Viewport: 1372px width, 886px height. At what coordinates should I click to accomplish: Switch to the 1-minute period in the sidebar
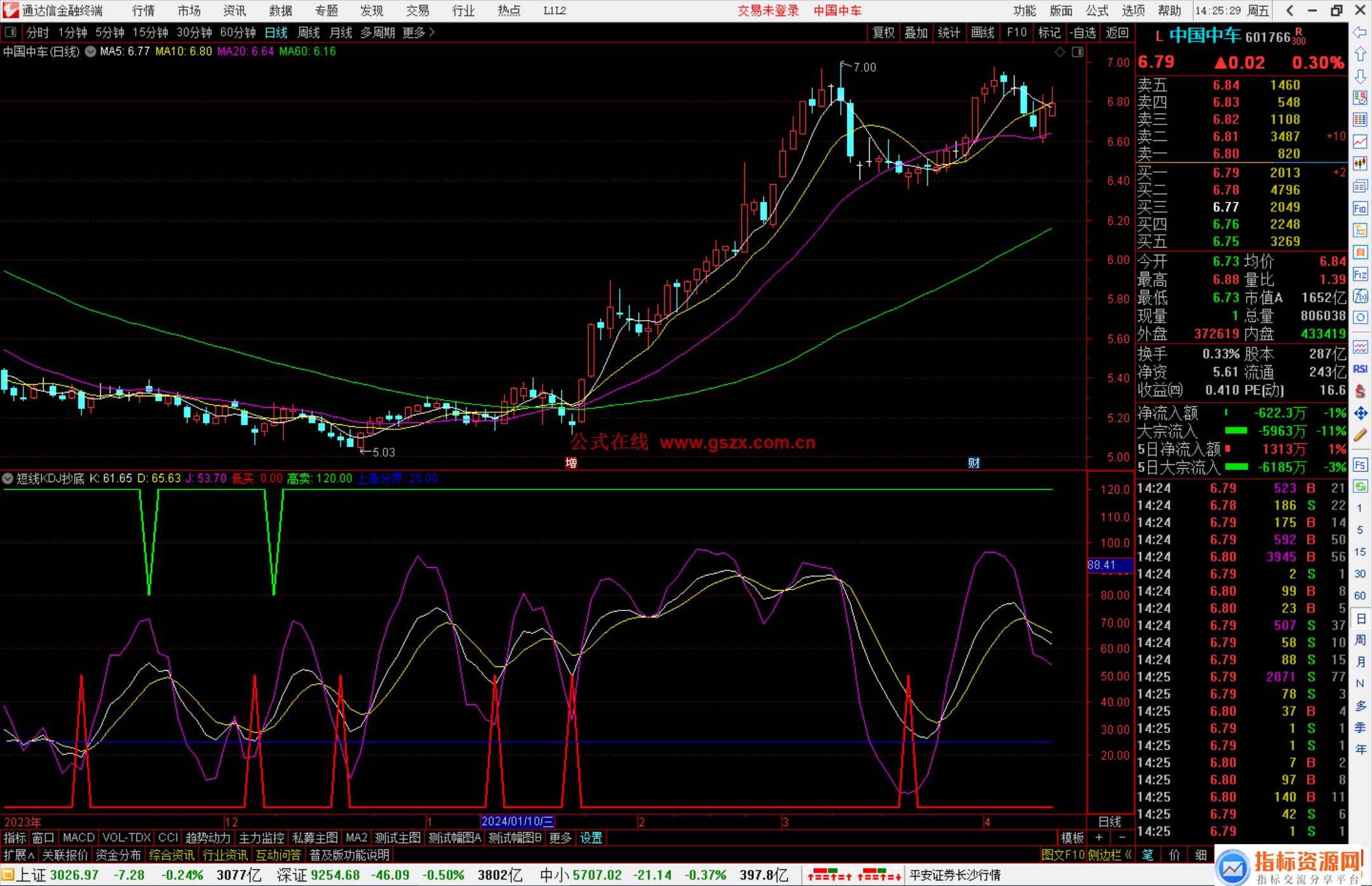tap(1359, 508)
